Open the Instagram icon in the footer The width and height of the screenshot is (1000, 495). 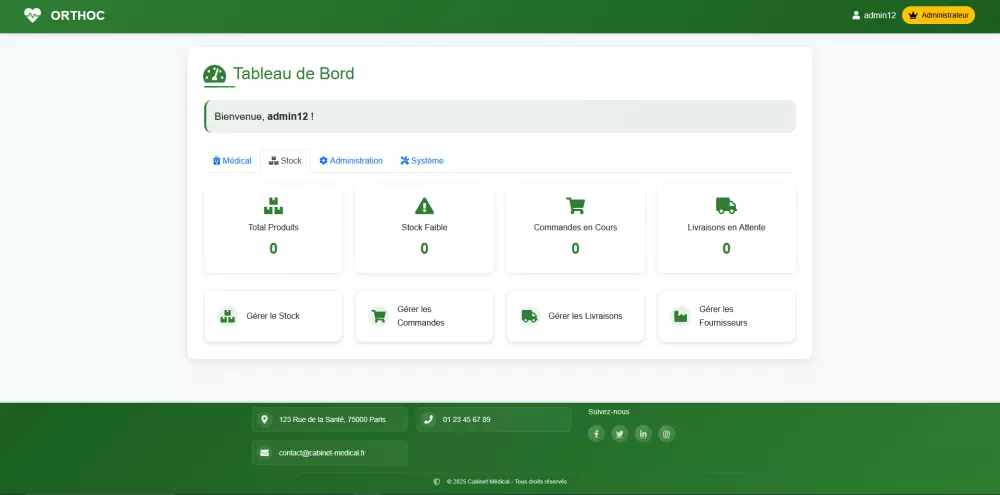click(666, 433)
